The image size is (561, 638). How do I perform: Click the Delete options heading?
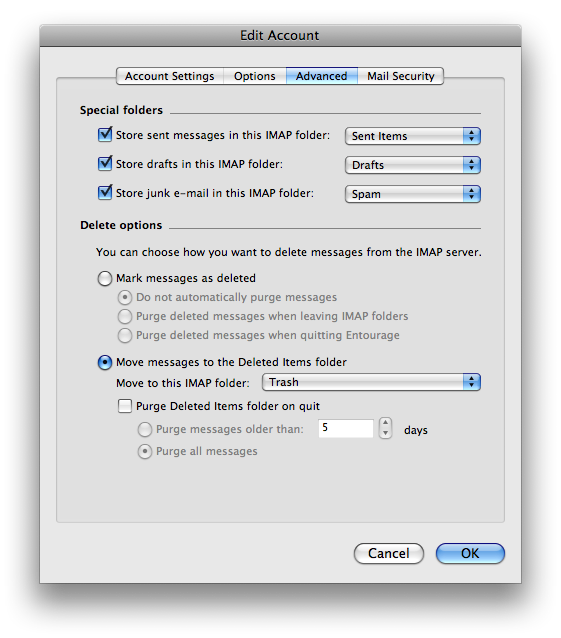121,225
